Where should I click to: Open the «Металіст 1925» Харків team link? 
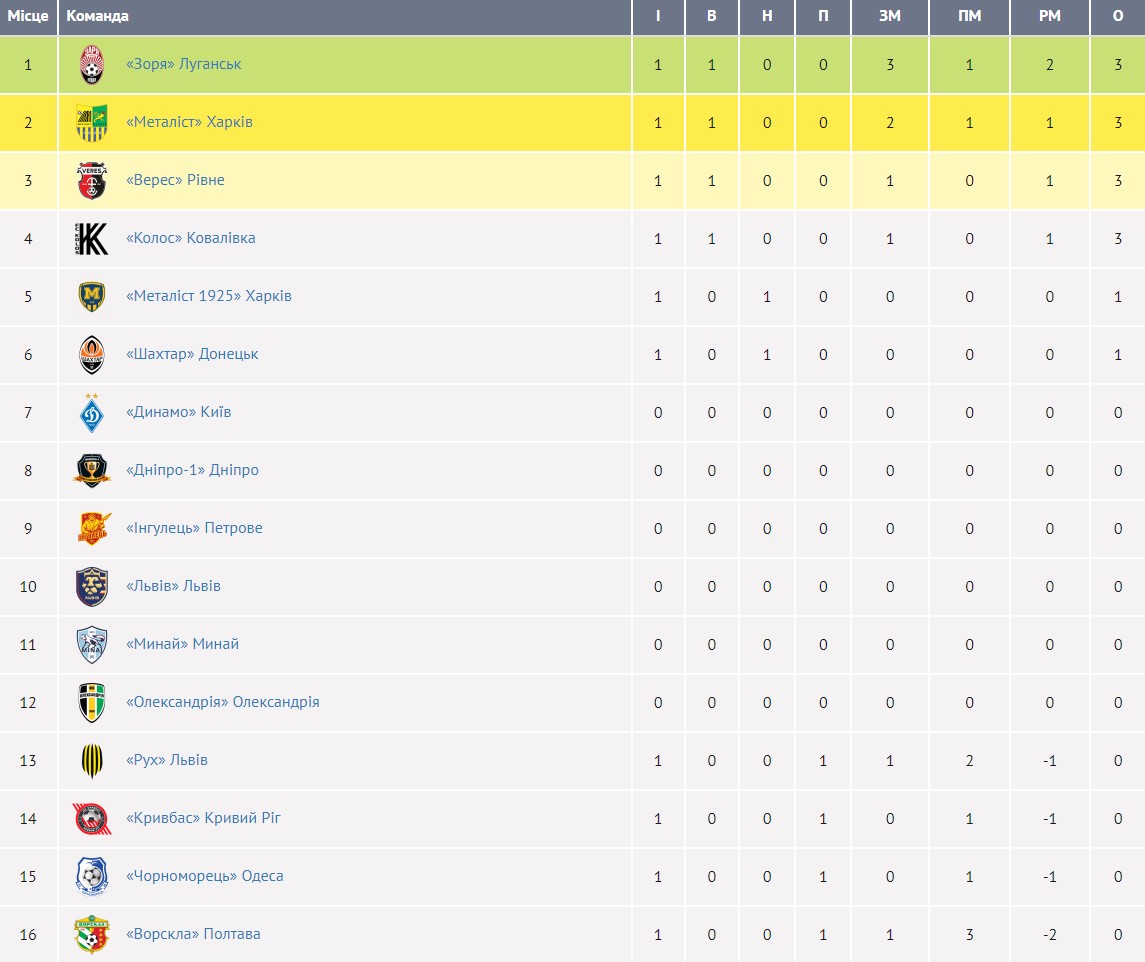(209, 296)
